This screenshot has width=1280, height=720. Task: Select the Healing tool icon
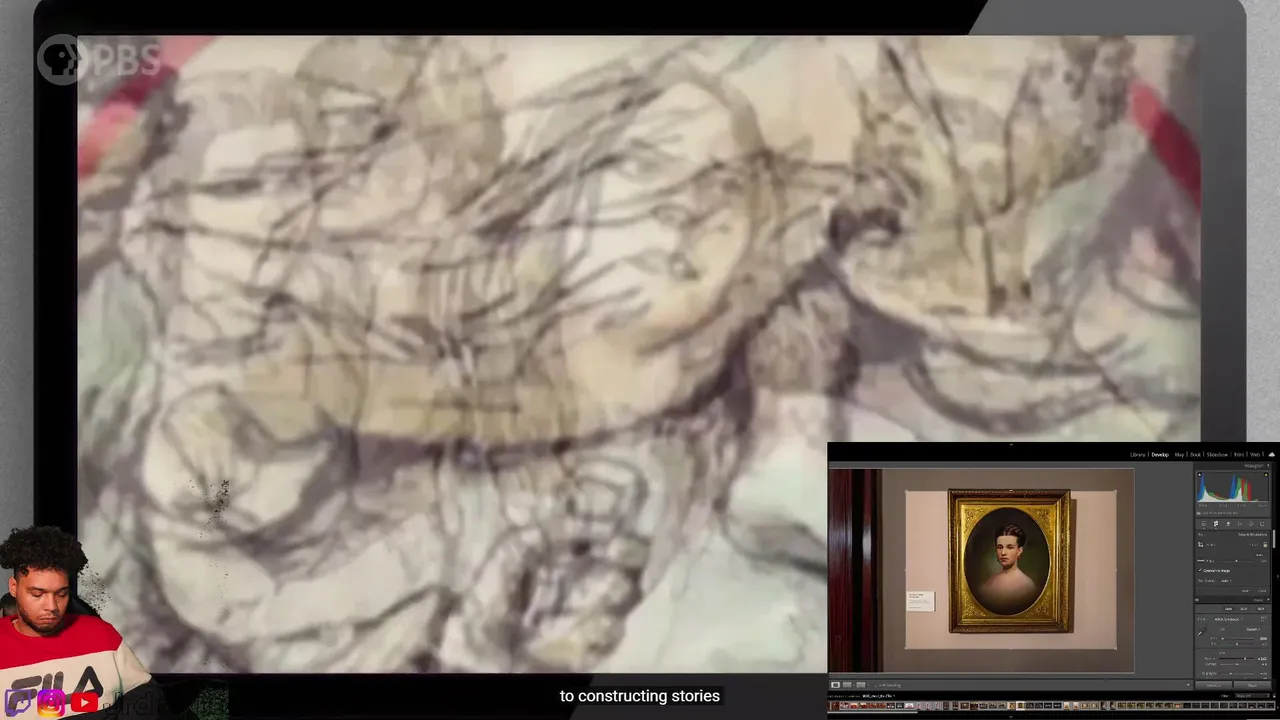pos(1228,524)
